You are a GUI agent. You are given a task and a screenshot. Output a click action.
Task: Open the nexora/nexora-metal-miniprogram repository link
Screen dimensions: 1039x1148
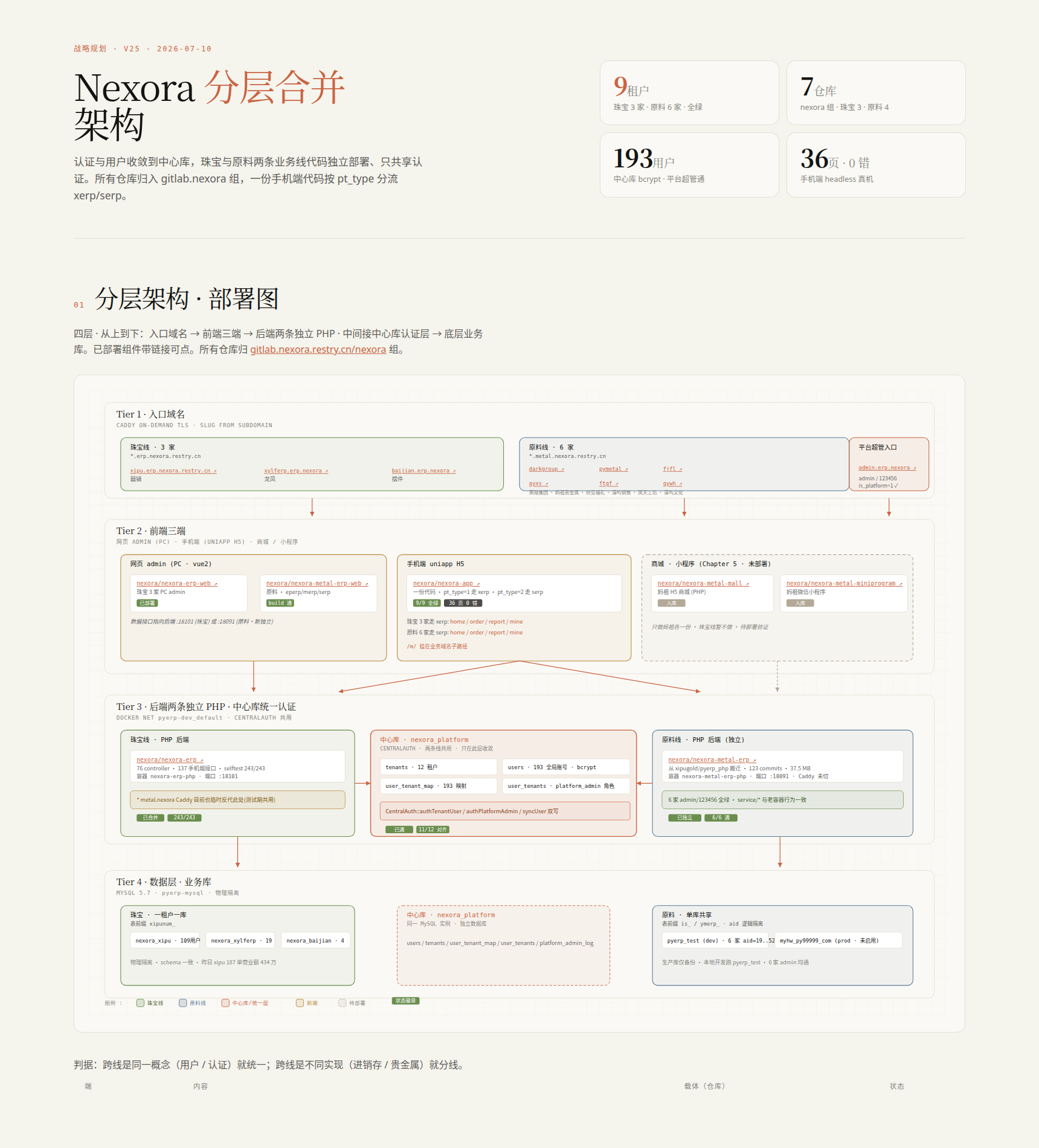point(844,584)
